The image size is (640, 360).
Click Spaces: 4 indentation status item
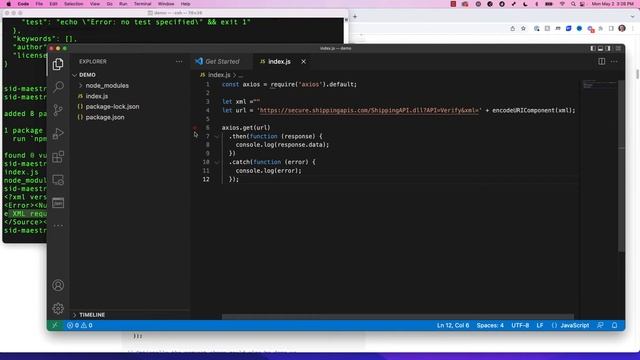pyautogui.click(x=490, y=325)
